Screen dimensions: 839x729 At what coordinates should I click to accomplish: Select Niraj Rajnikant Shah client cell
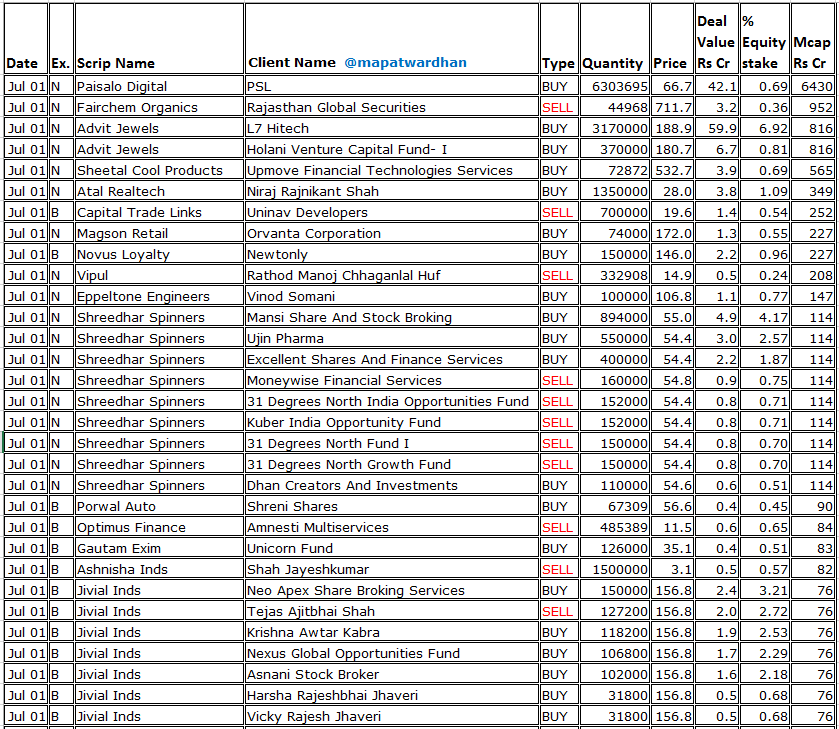tap(392, 191)
